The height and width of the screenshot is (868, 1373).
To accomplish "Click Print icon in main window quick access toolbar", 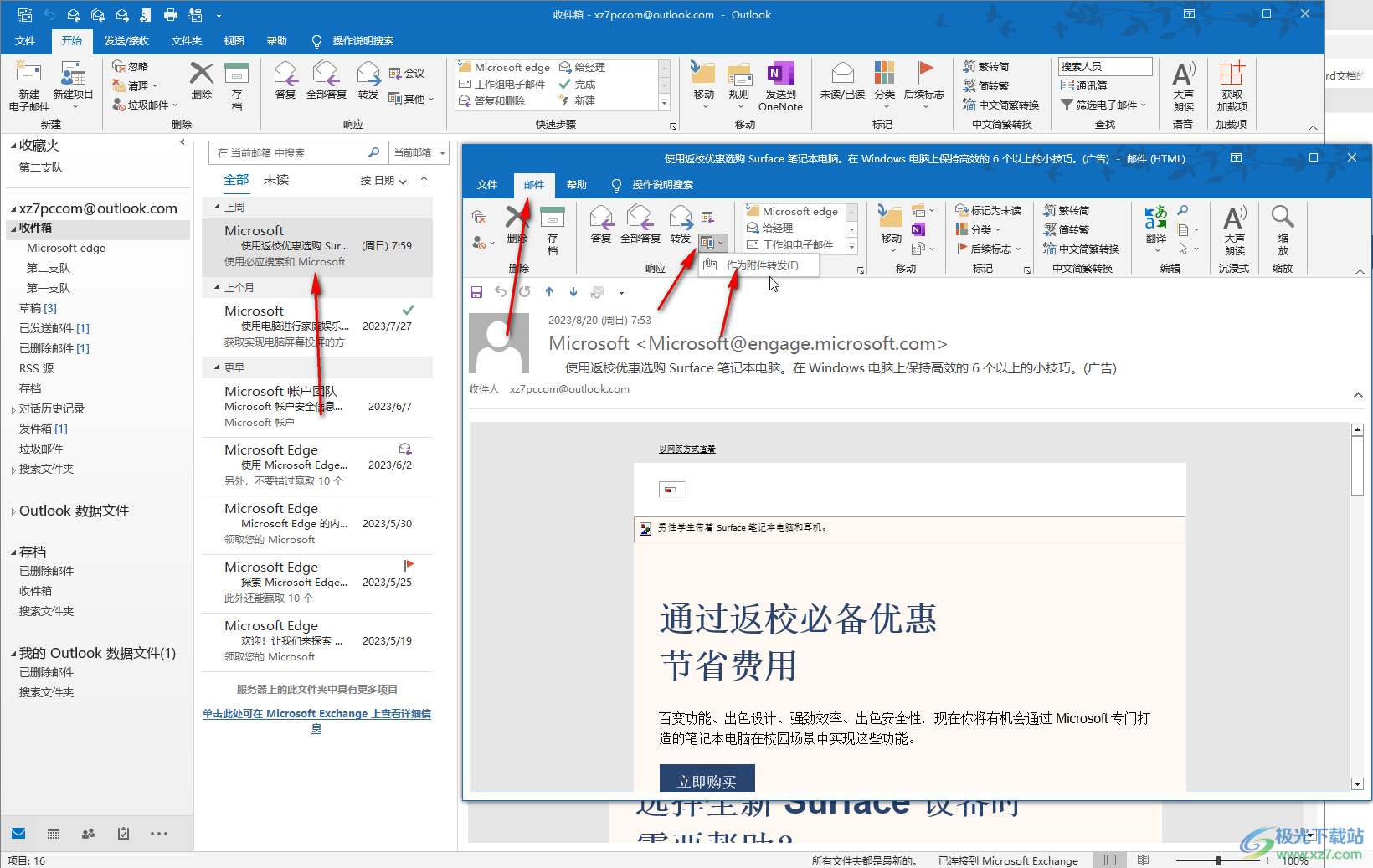I will point(171,14).
